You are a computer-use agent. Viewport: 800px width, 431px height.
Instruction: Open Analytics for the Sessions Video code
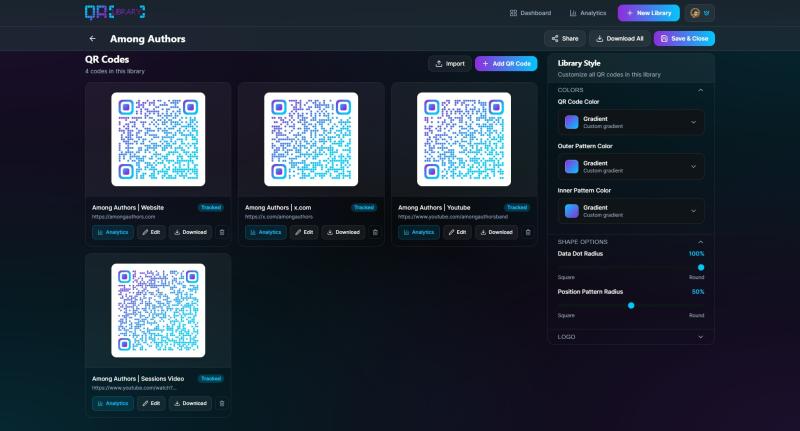(x=113, y=403)
